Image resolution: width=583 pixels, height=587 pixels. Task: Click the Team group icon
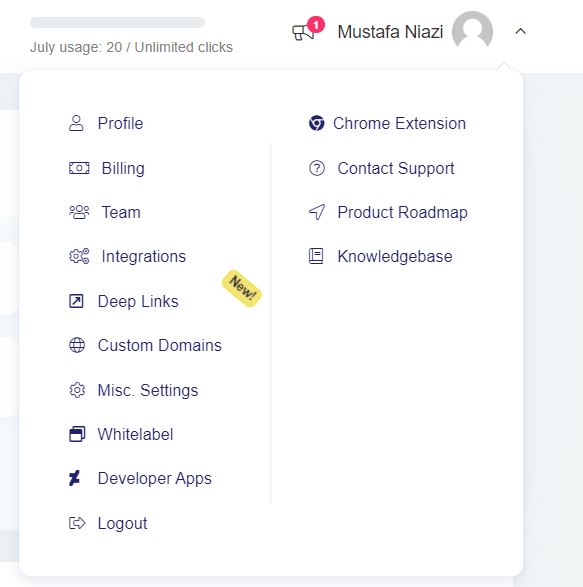pyautogui.click(x=79, y=212)
